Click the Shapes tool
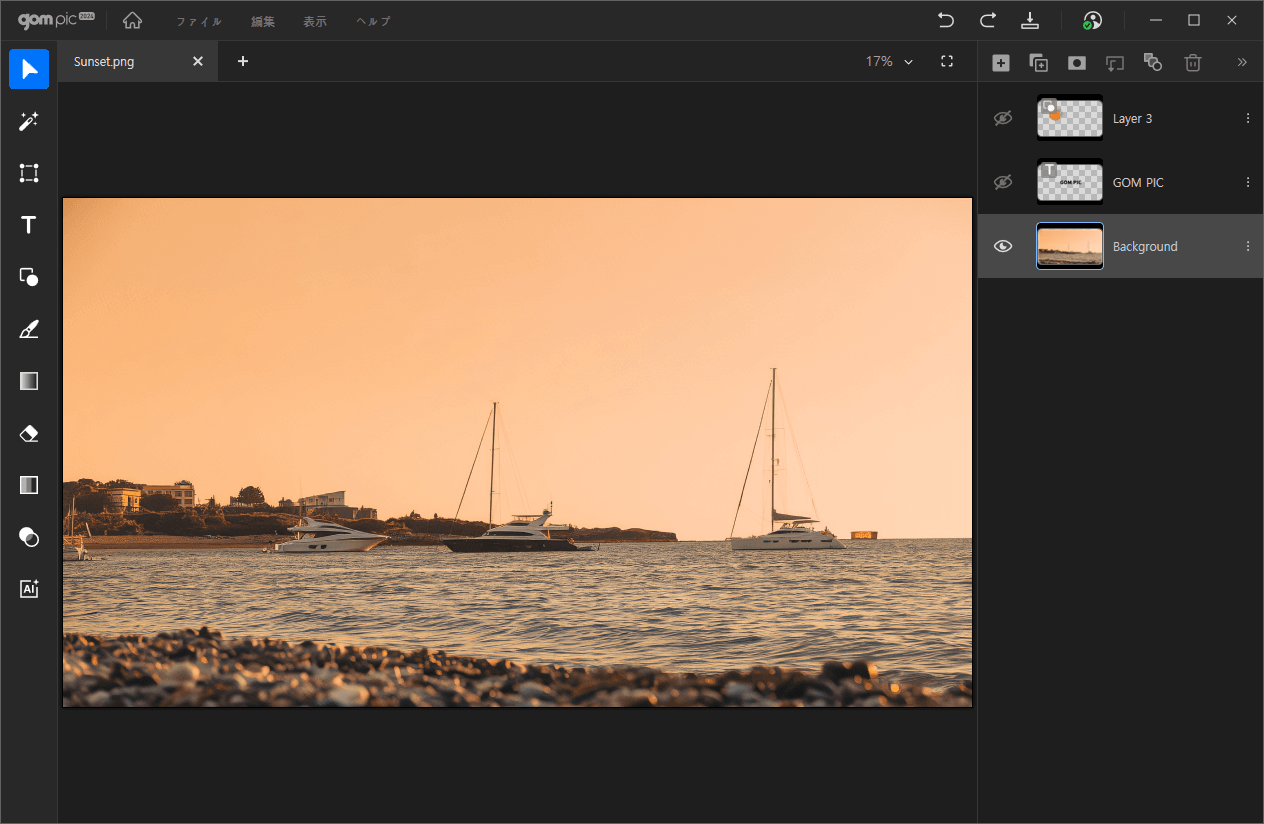This screenshot has width=1264, height=824. pos(29,277)
